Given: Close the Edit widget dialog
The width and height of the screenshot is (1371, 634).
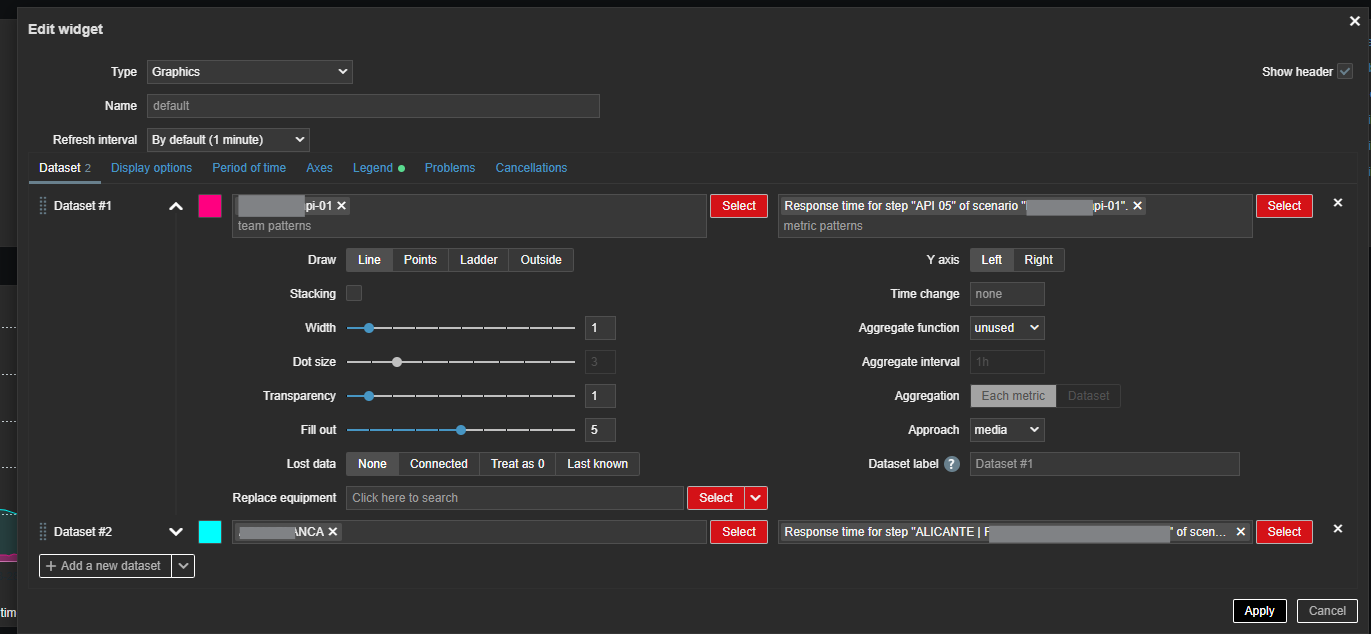Looking at the screenshot, I should [1354, 20].
